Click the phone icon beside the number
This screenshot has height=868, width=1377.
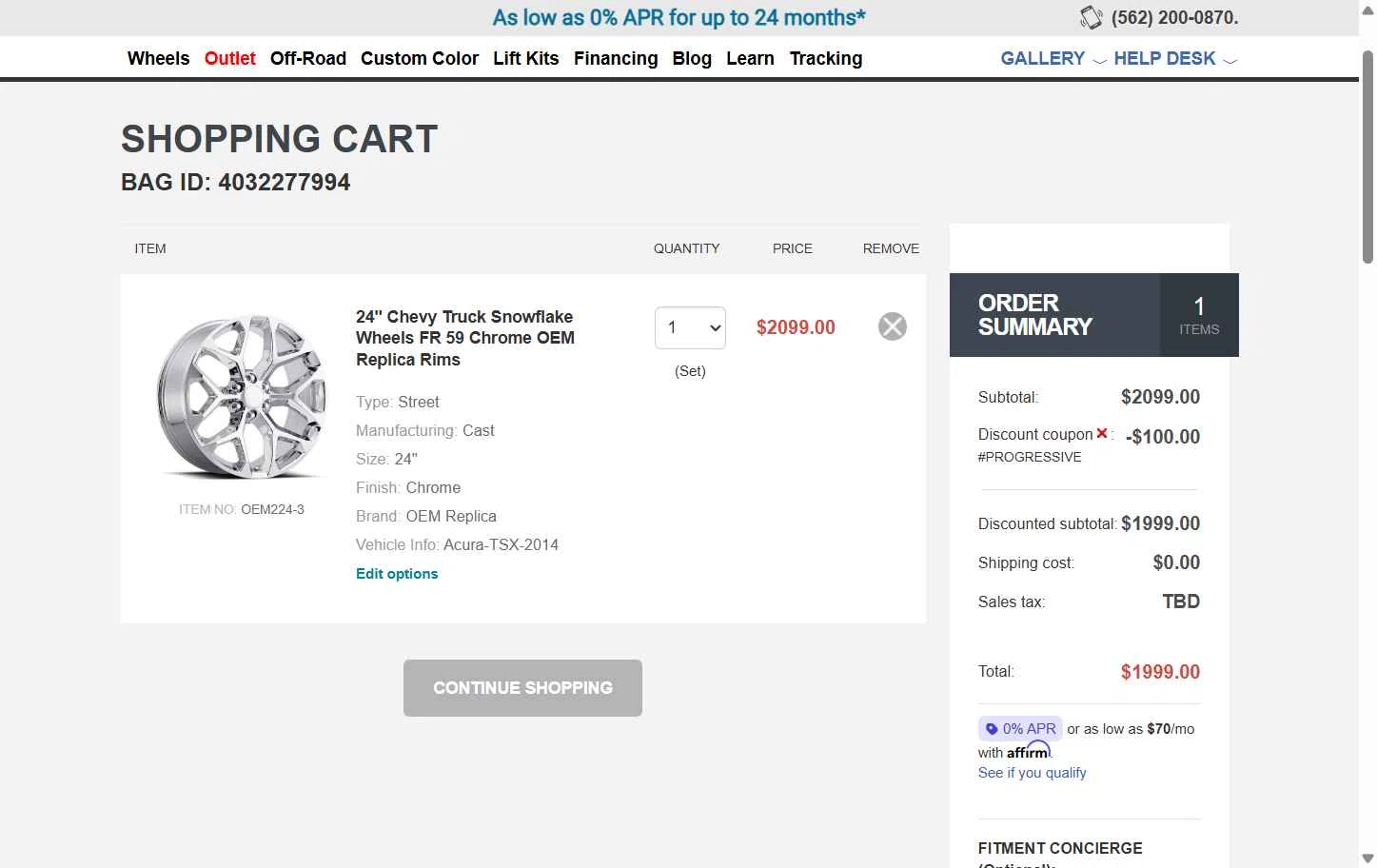pos(1091,18)
